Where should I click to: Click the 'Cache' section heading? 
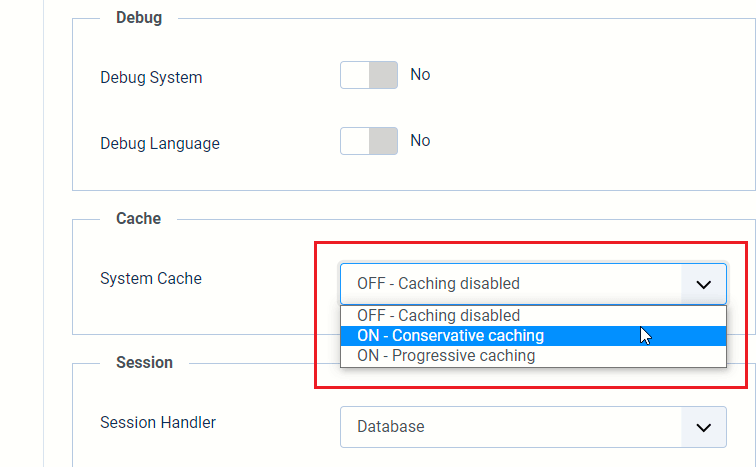pyautogui.click(x=138, y=218)
